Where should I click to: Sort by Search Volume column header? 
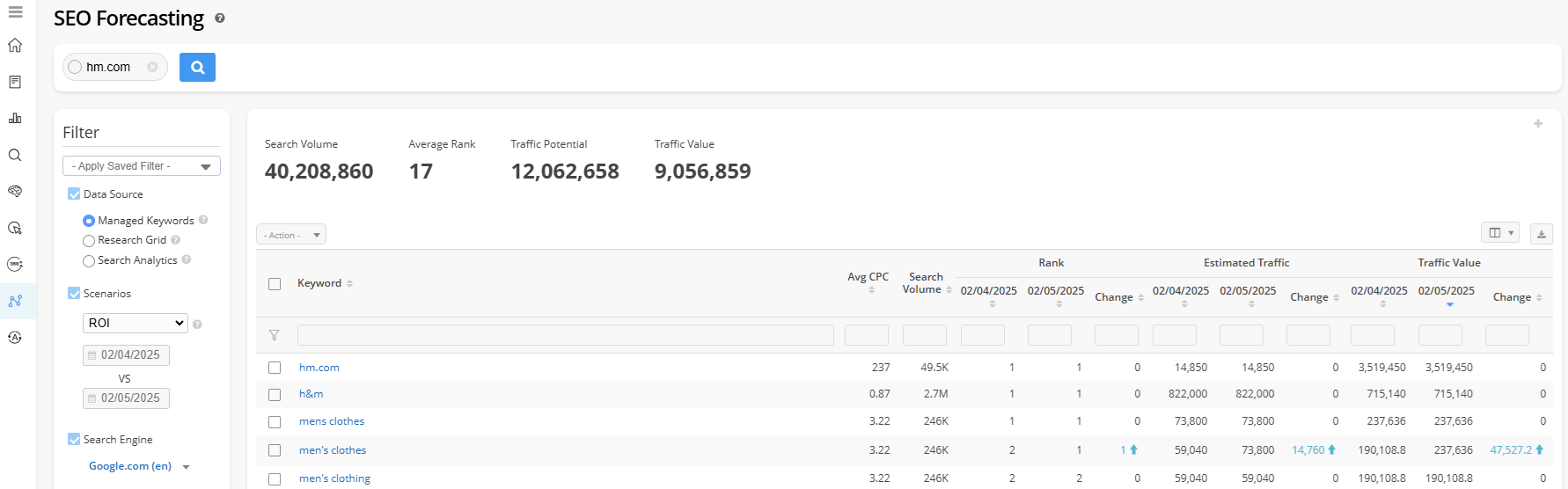pyautogui.click(x=925, y=283)
